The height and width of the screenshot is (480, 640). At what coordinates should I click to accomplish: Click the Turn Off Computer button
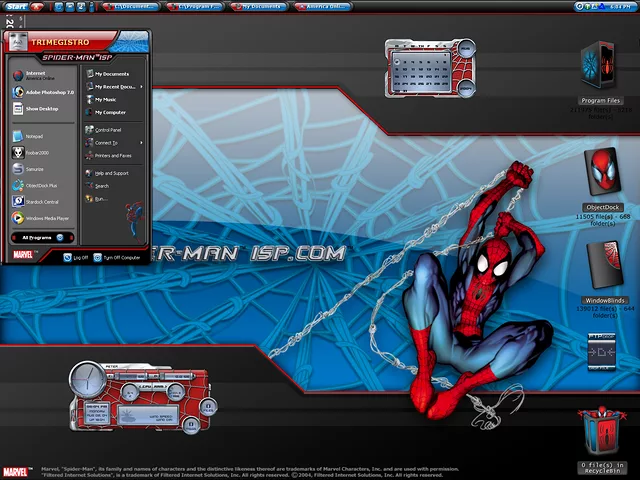click(116, 257)
